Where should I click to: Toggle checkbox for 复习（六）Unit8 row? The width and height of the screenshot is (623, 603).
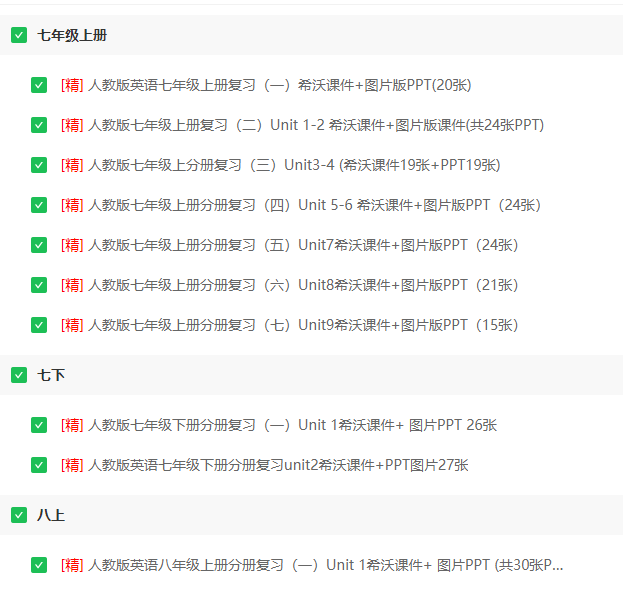pyautogui.click(x=39, y=285)
